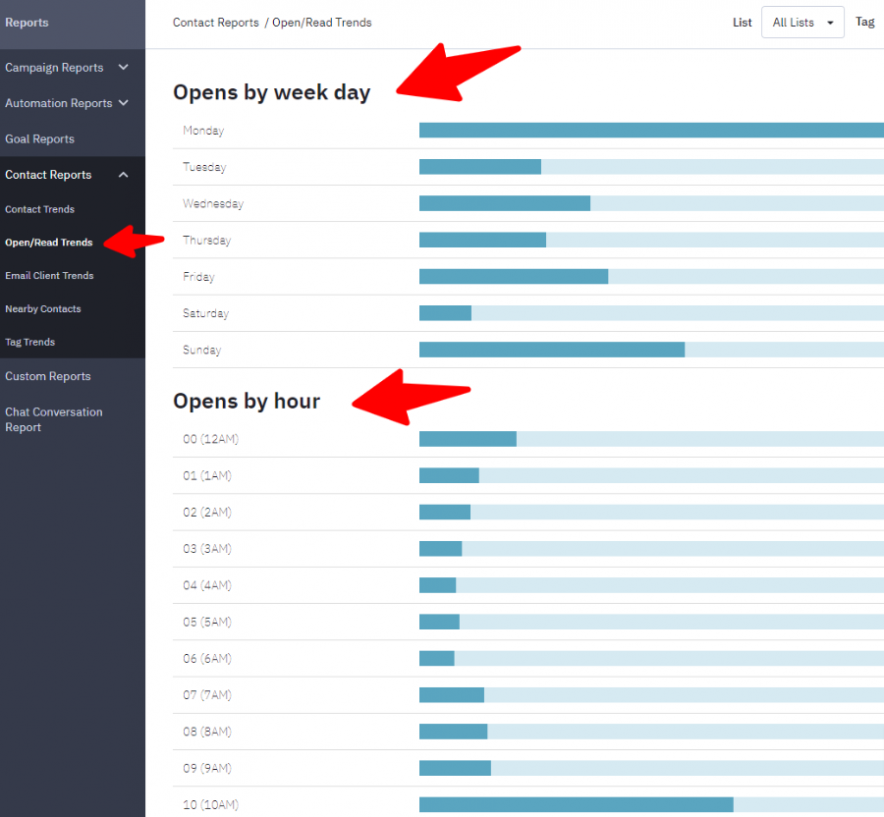Select the 06 (6AM) row label
The image size is (884, 817).
click(207, 659)
